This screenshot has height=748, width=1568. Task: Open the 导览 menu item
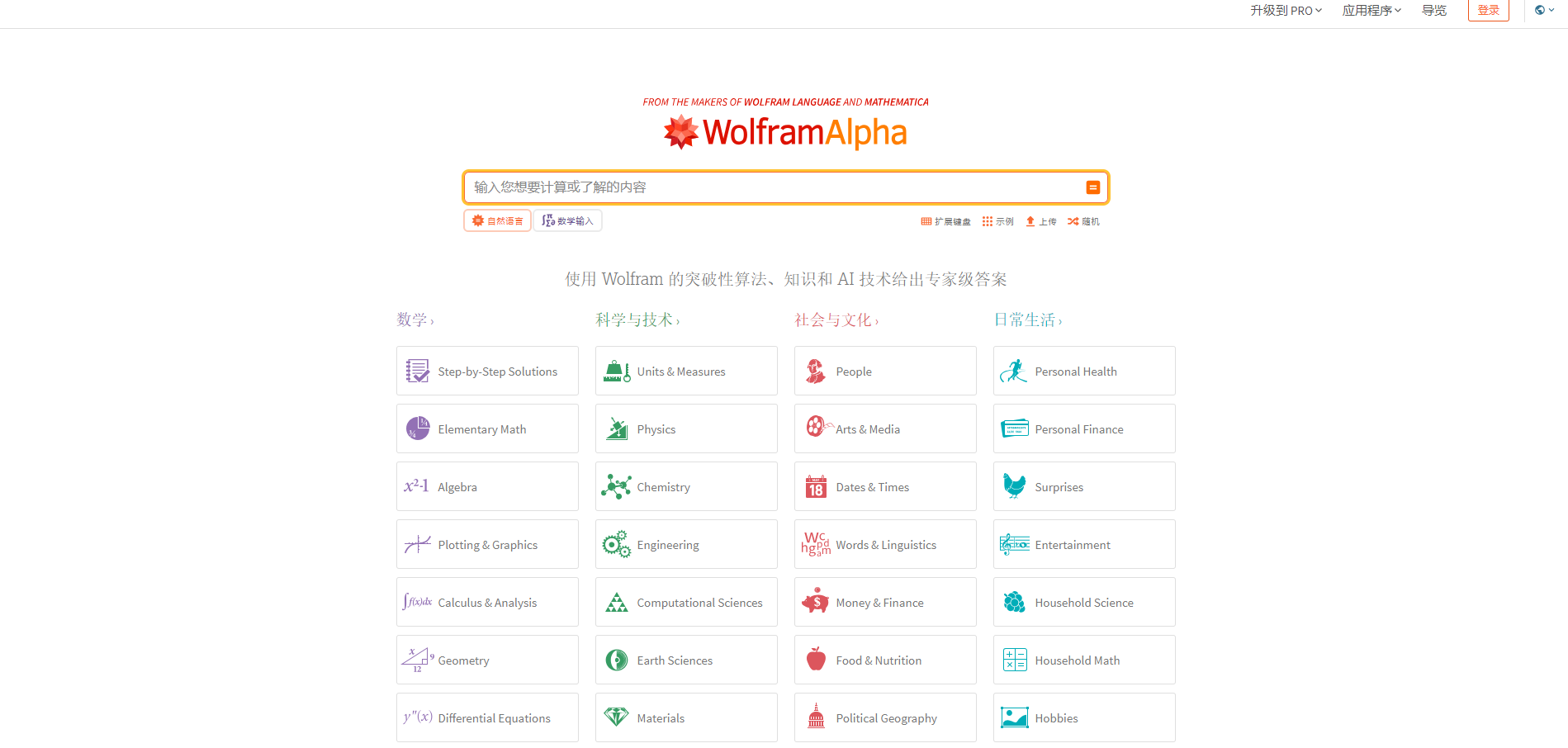(1433, 11)
